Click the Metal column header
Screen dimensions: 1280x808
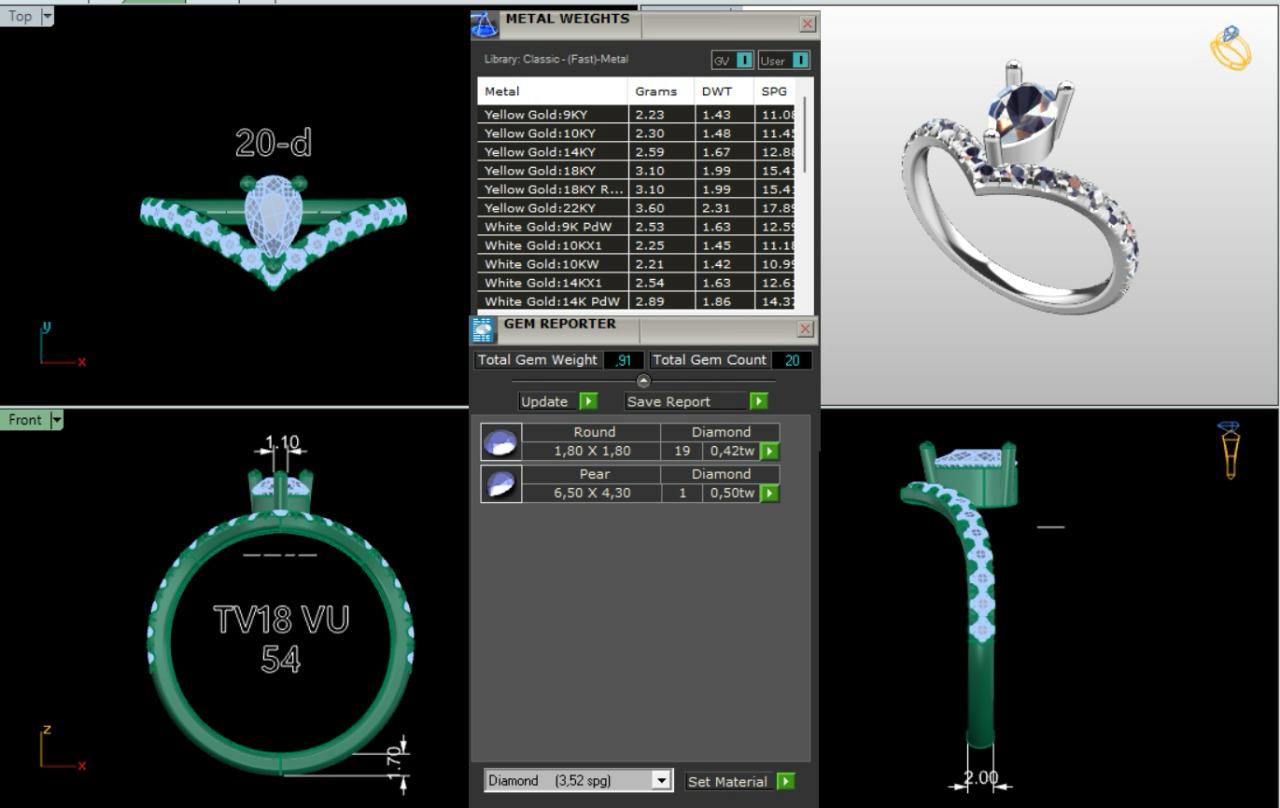(x=552, y=91)
